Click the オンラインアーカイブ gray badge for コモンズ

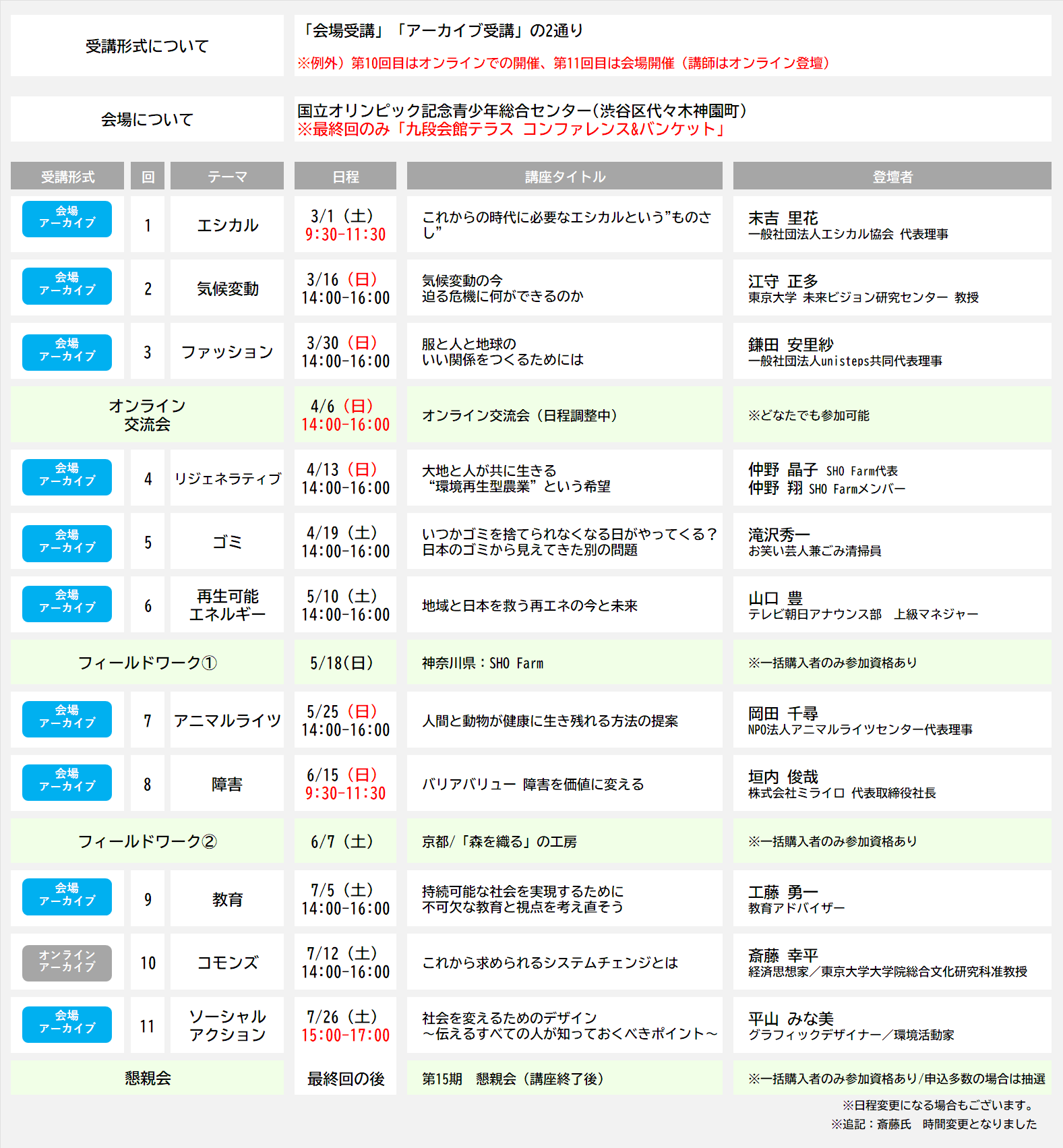(x=67, y=963)
